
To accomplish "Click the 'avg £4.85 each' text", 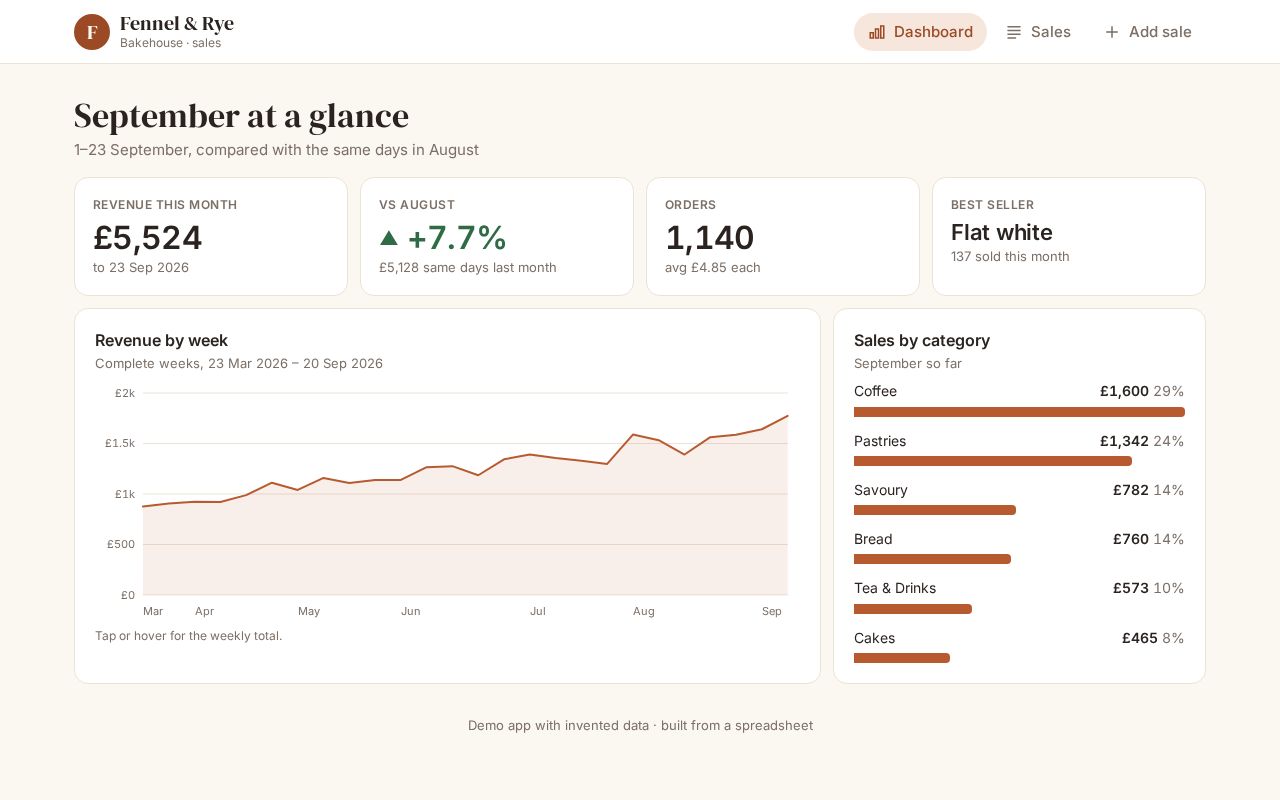I will (713, 268).
